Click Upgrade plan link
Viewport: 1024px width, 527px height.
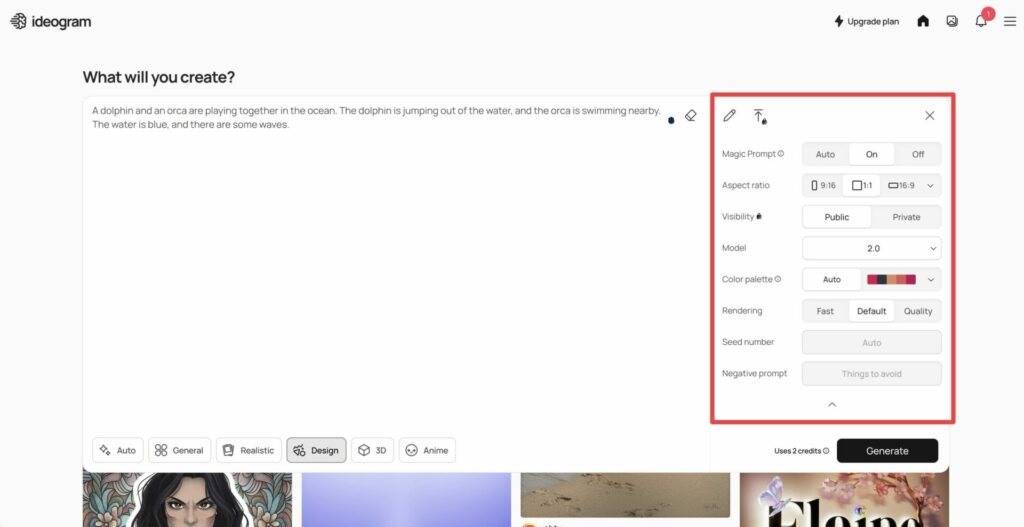coord(867,22)
